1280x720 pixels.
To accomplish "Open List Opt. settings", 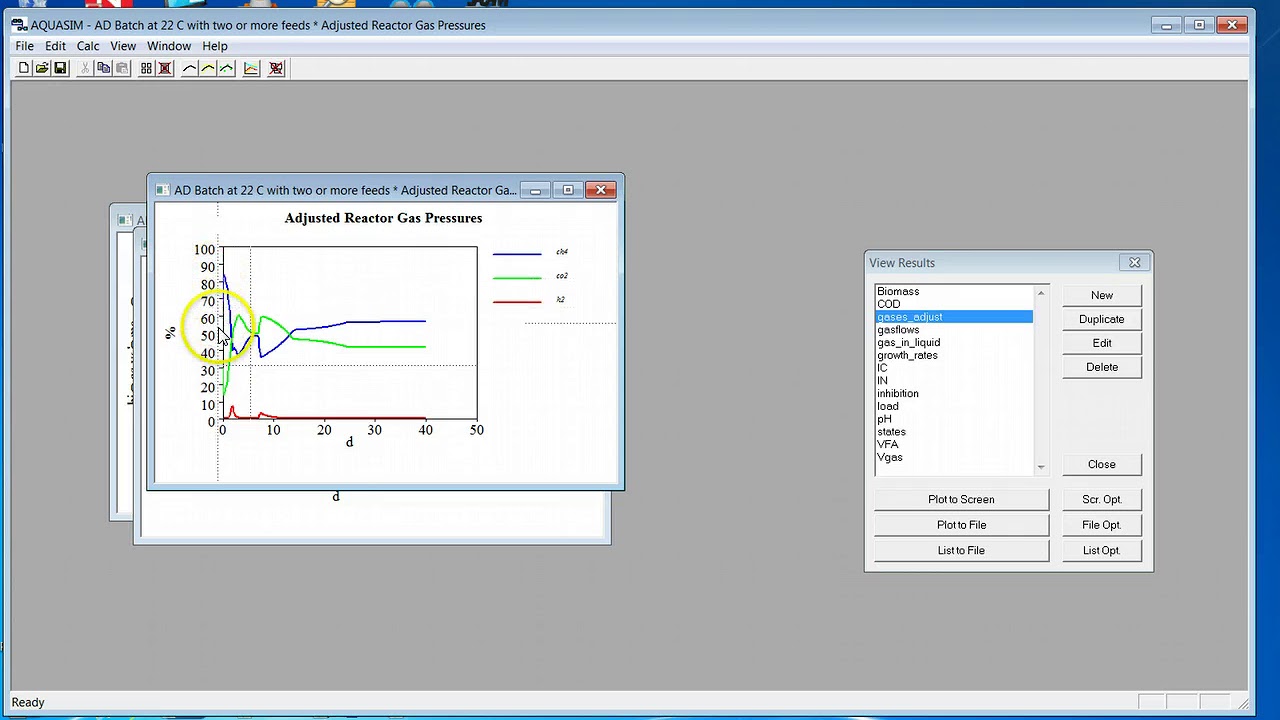I will coord(1102,550).
